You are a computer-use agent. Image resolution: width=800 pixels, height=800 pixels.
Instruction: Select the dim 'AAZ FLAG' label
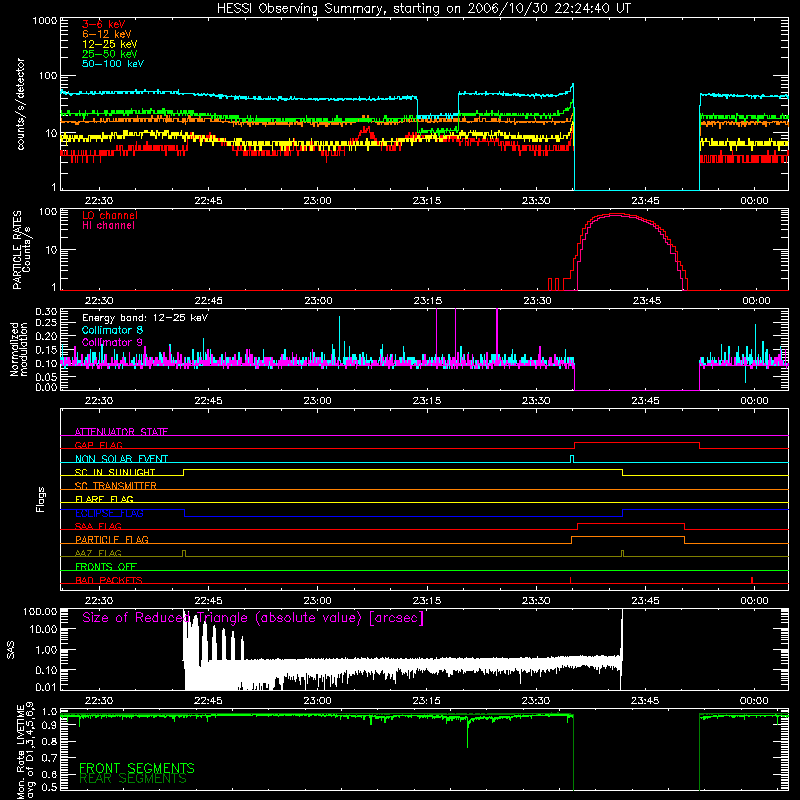[98, 553]
